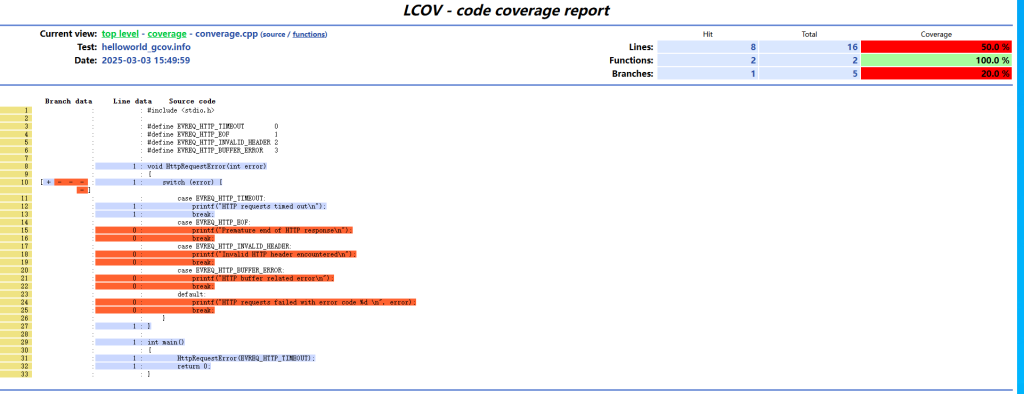1024x394 pixels.
Task: Click the Lines 50.0 % coverage cell
Action: (936, 47)
